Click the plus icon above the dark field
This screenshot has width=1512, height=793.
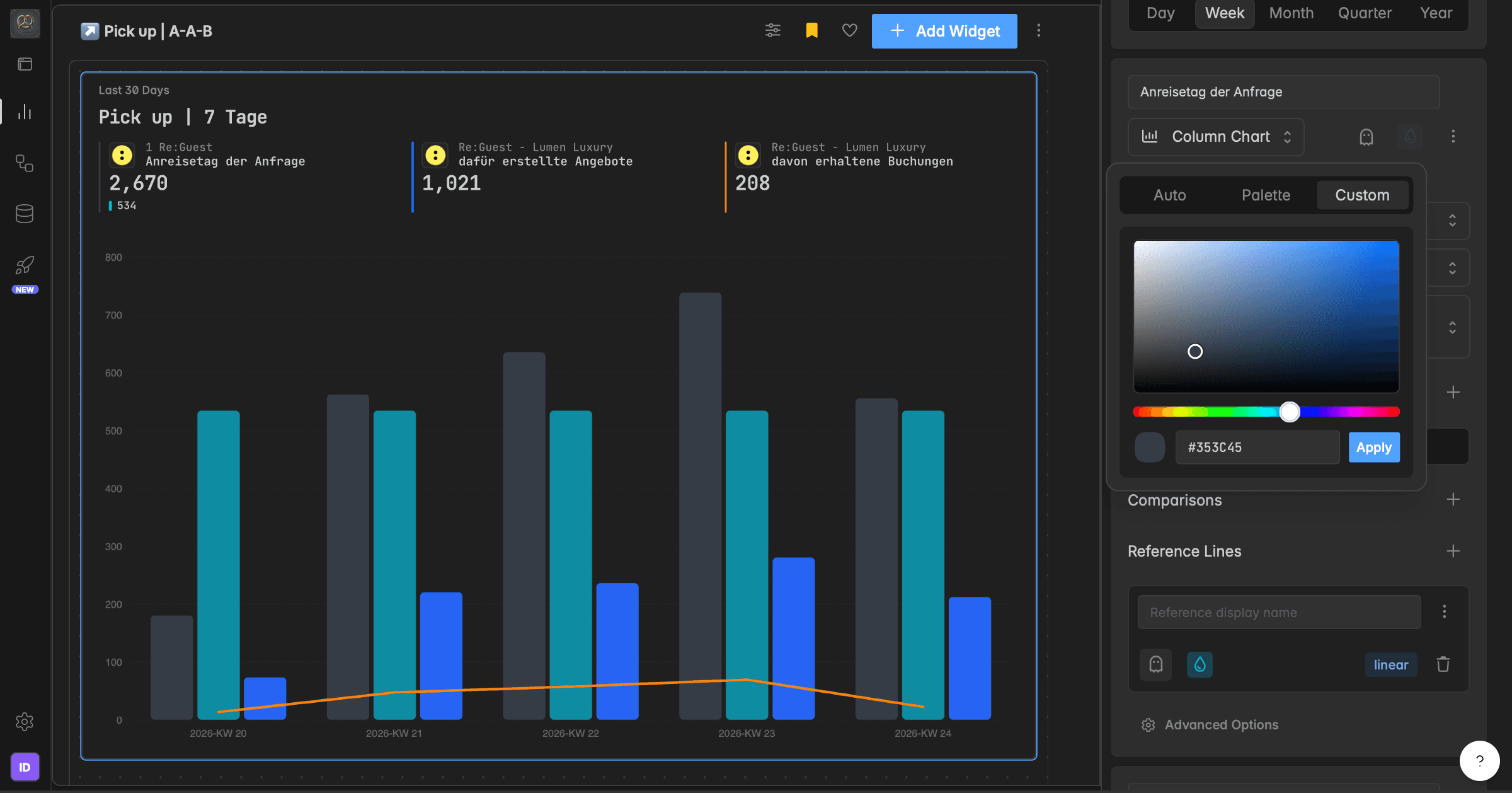[x=1453, y=392]
